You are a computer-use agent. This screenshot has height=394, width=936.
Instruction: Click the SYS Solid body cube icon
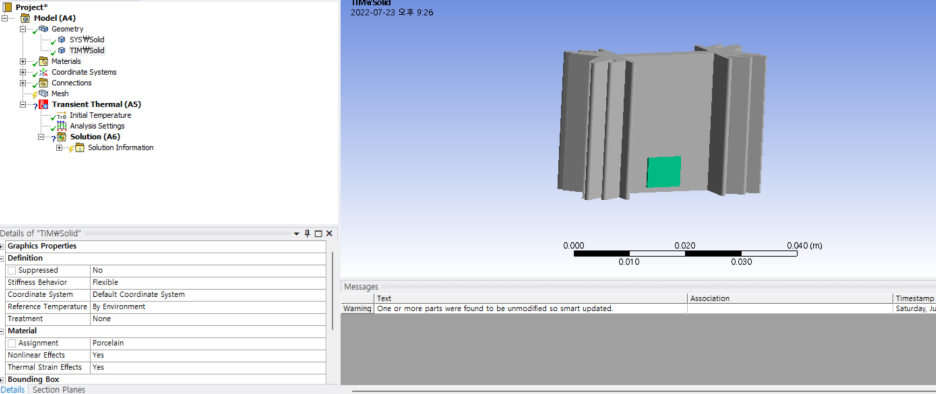pyautogui.click(x=62, y=39)
